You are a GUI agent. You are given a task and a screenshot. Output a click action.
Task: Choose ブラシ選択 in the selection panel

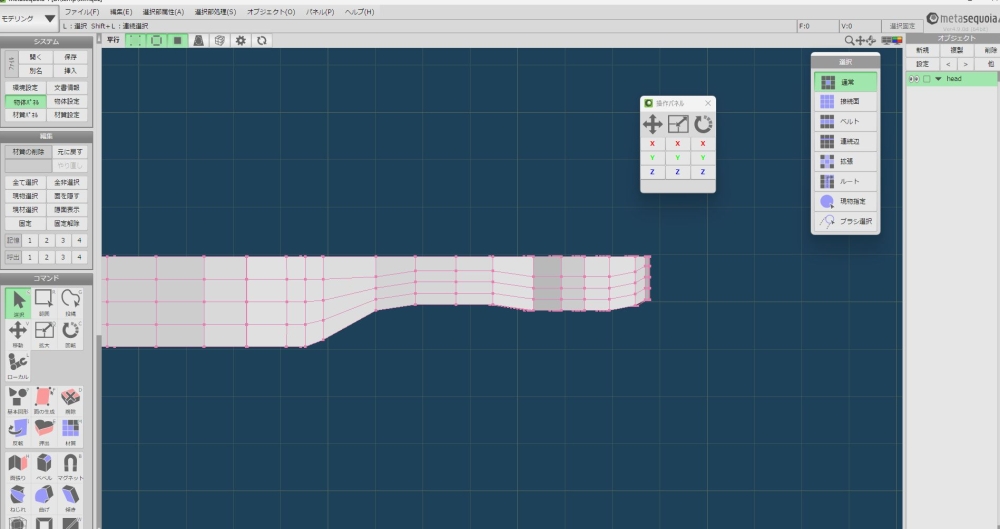(x=845, y=221)
